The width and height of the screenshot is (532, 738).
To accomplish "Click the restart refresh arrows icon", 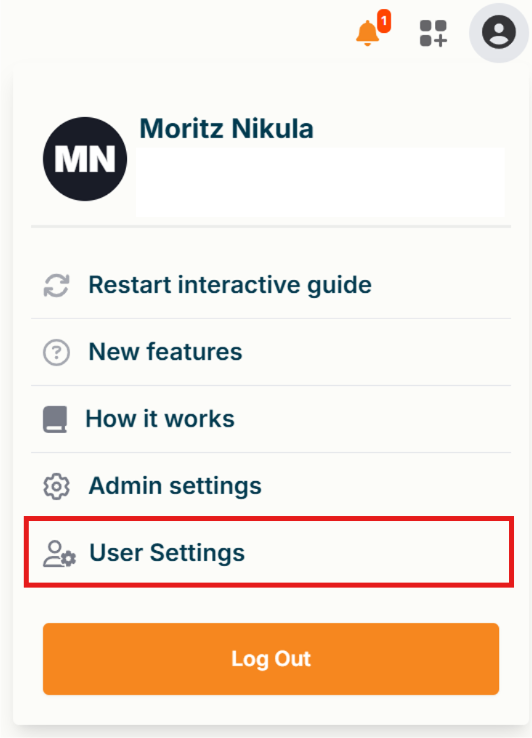I will [56, 286].
